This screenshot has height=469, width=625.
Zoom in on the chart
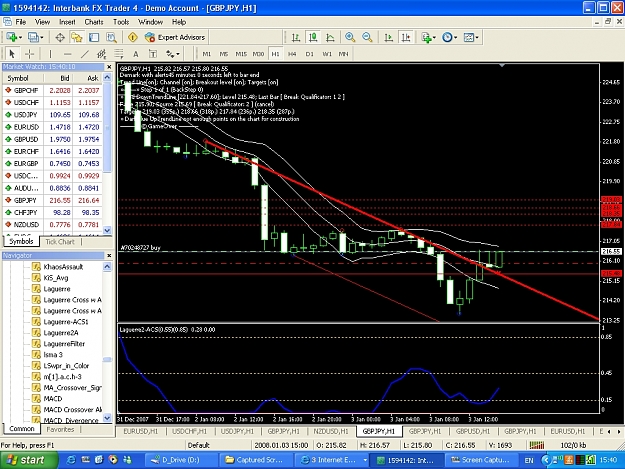pyautogui.click(x=350, y=37)
